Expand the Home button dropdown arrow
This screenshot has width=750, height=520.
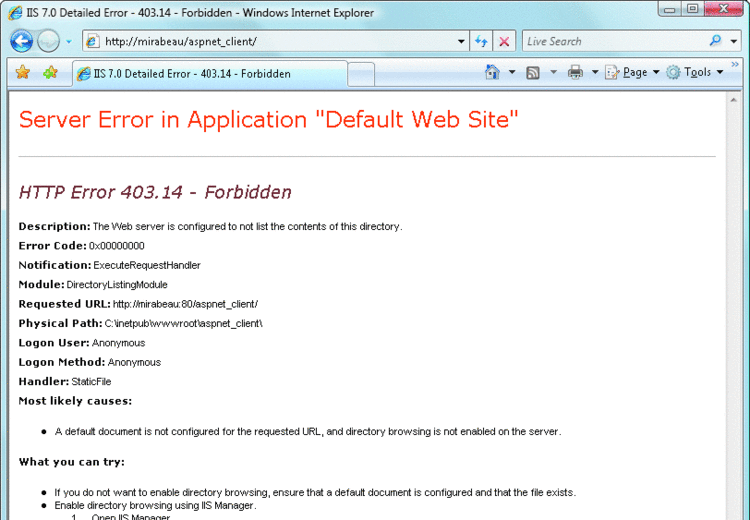512,72
